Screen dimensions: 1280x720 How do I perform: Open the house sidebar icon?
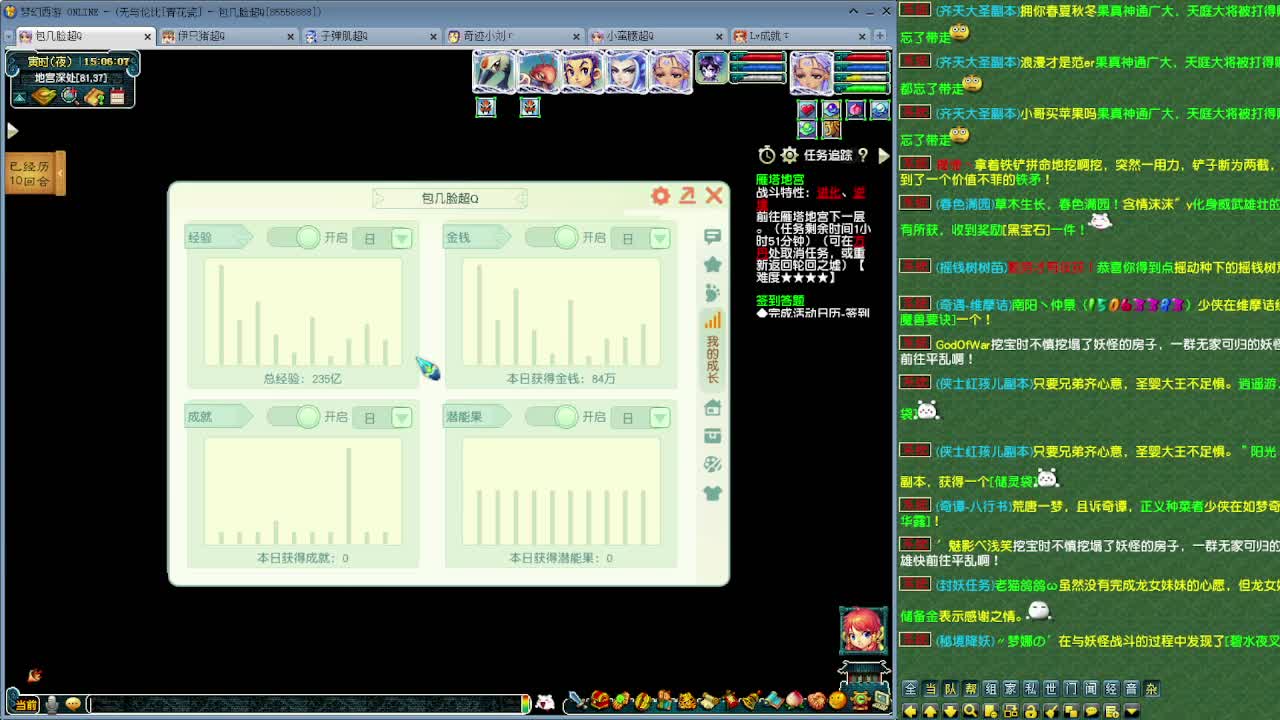coord(712,408)
